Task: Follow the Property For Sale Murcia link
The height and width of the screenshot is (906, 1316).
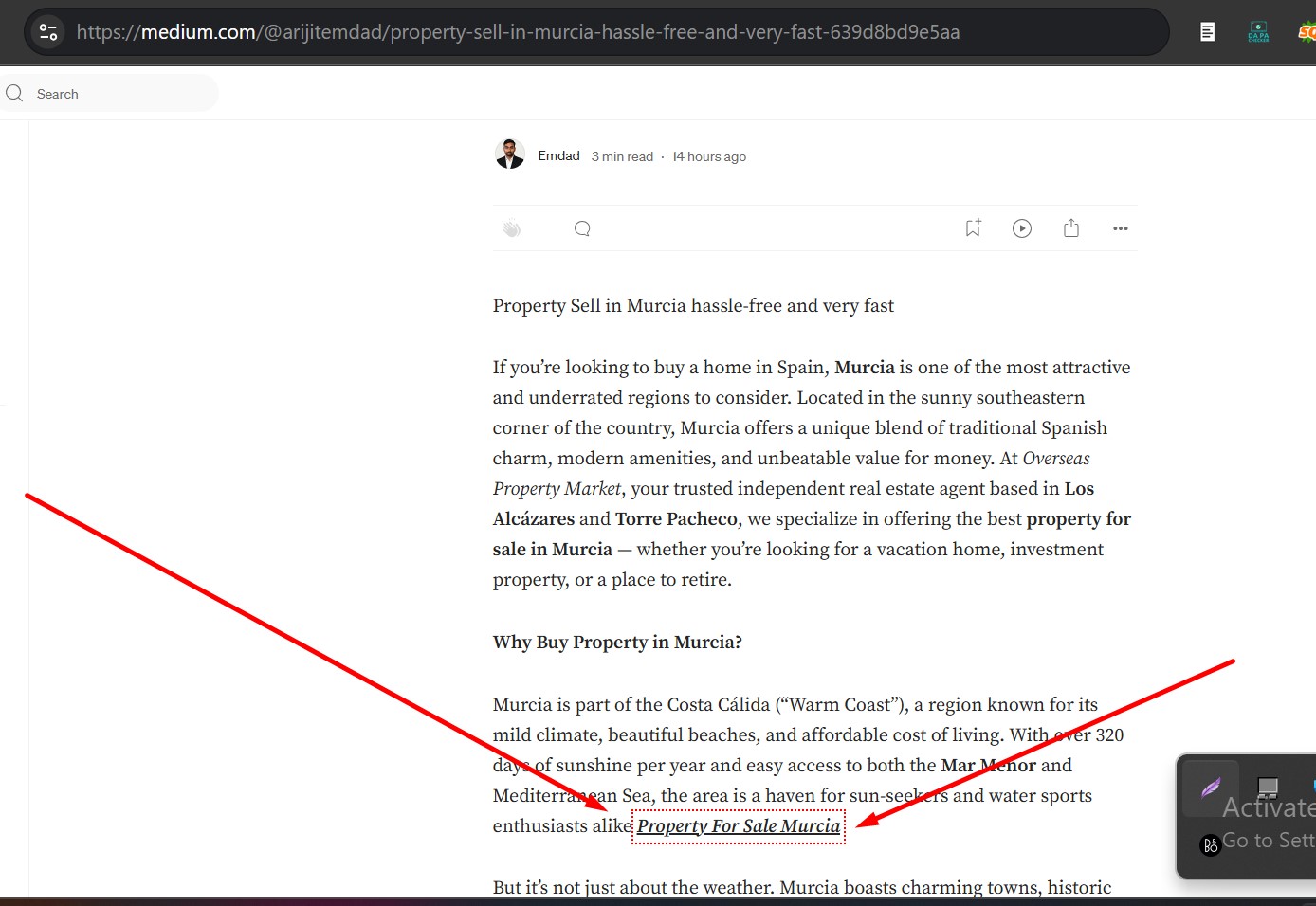Action: (x=738, y=826)
